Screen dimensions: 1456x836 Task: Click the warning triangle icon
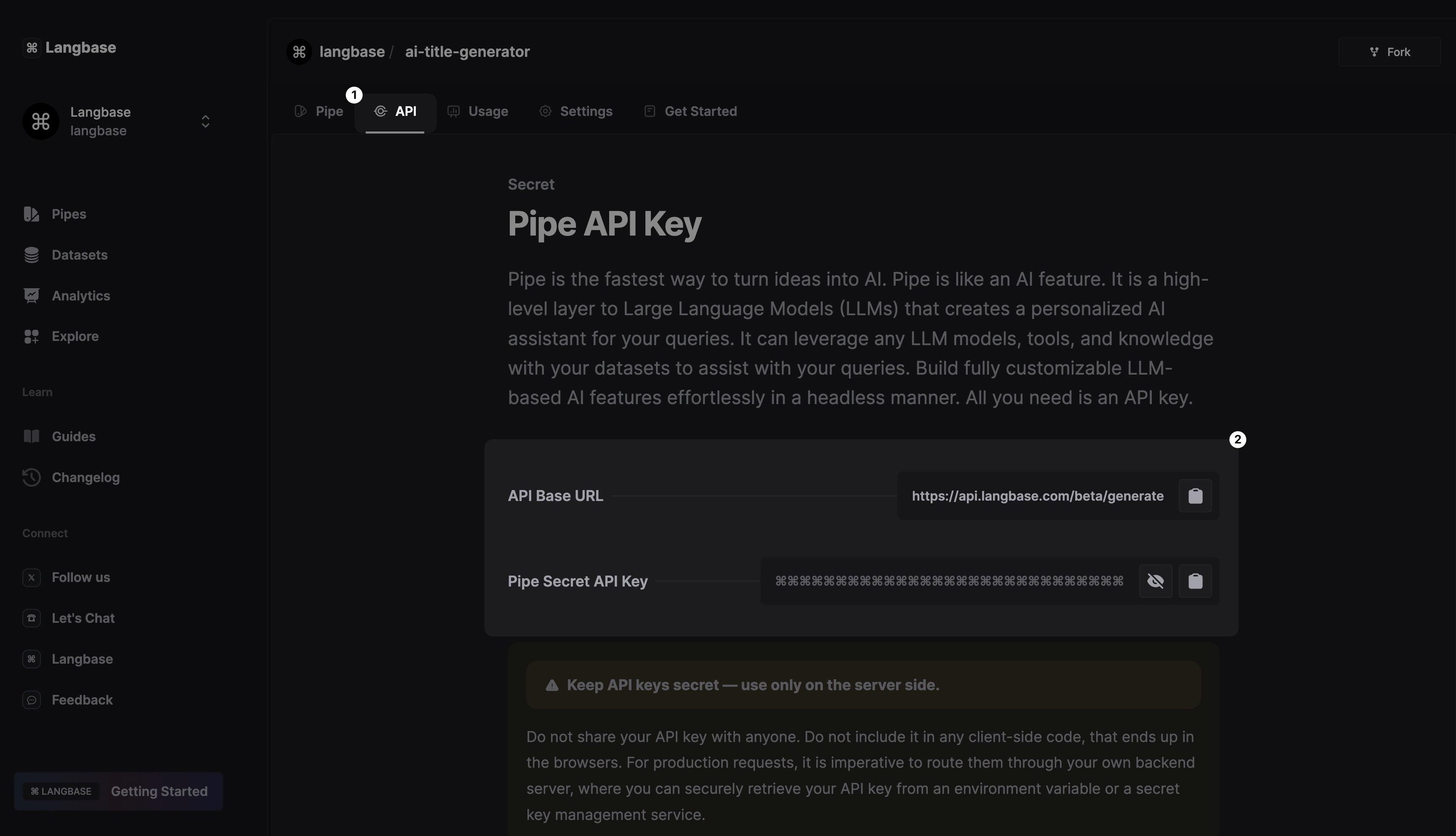551,685
